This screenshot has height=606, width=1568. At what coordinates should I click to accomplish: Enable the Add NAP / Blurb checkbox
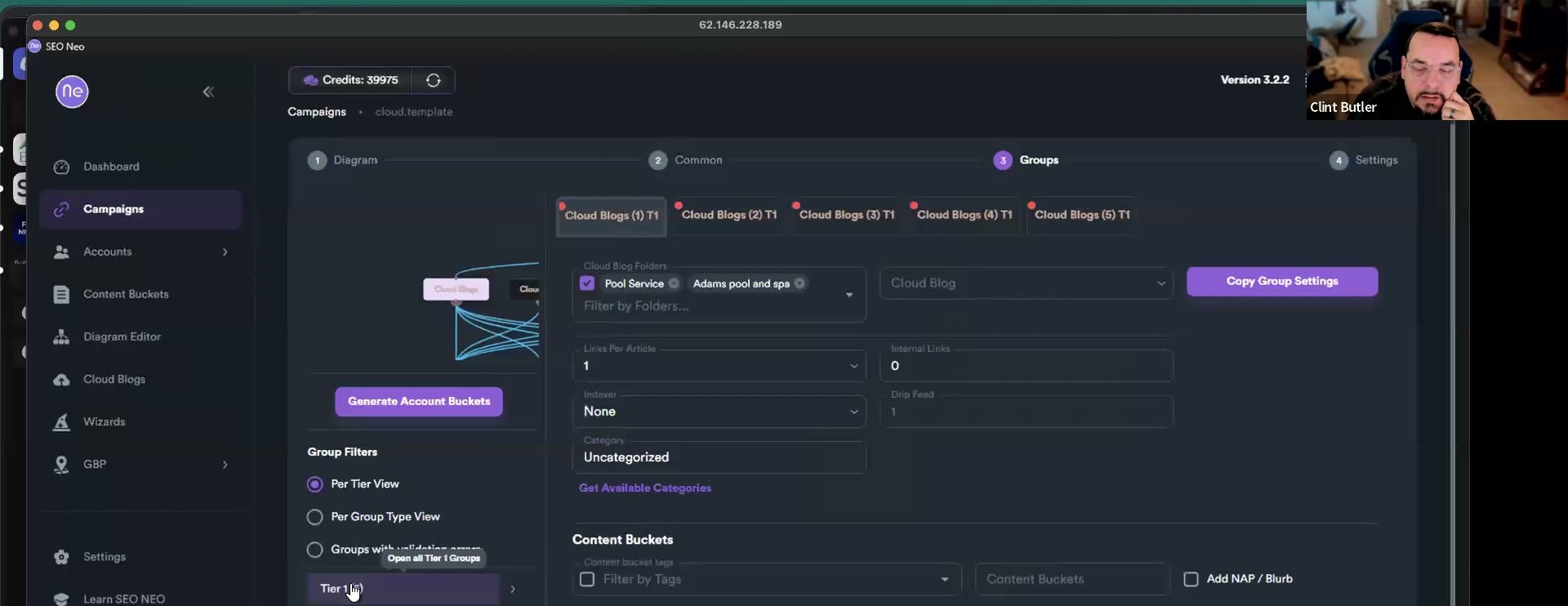click(x=1191, y=579)
